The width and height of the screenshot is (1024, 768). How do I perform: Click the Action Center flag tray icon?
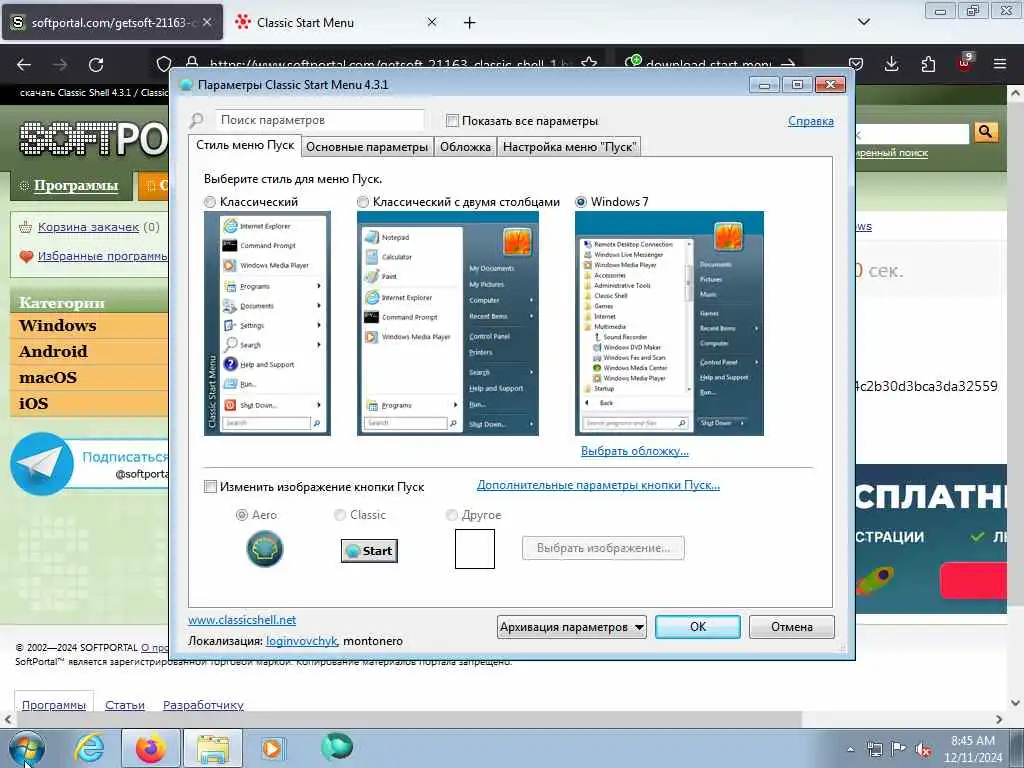point(899,750)
